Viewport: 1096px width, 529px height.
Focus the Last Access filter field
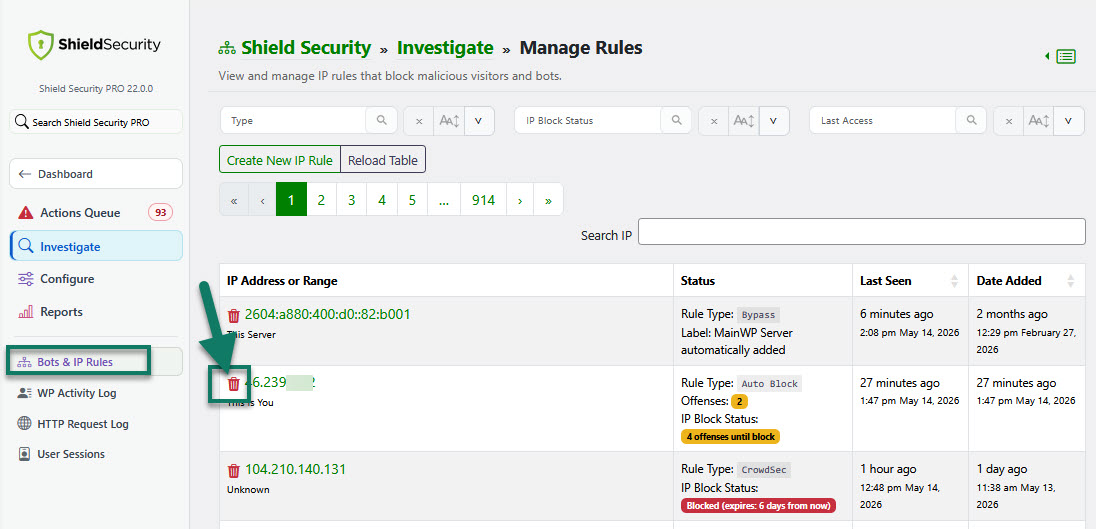click(884, 120)
